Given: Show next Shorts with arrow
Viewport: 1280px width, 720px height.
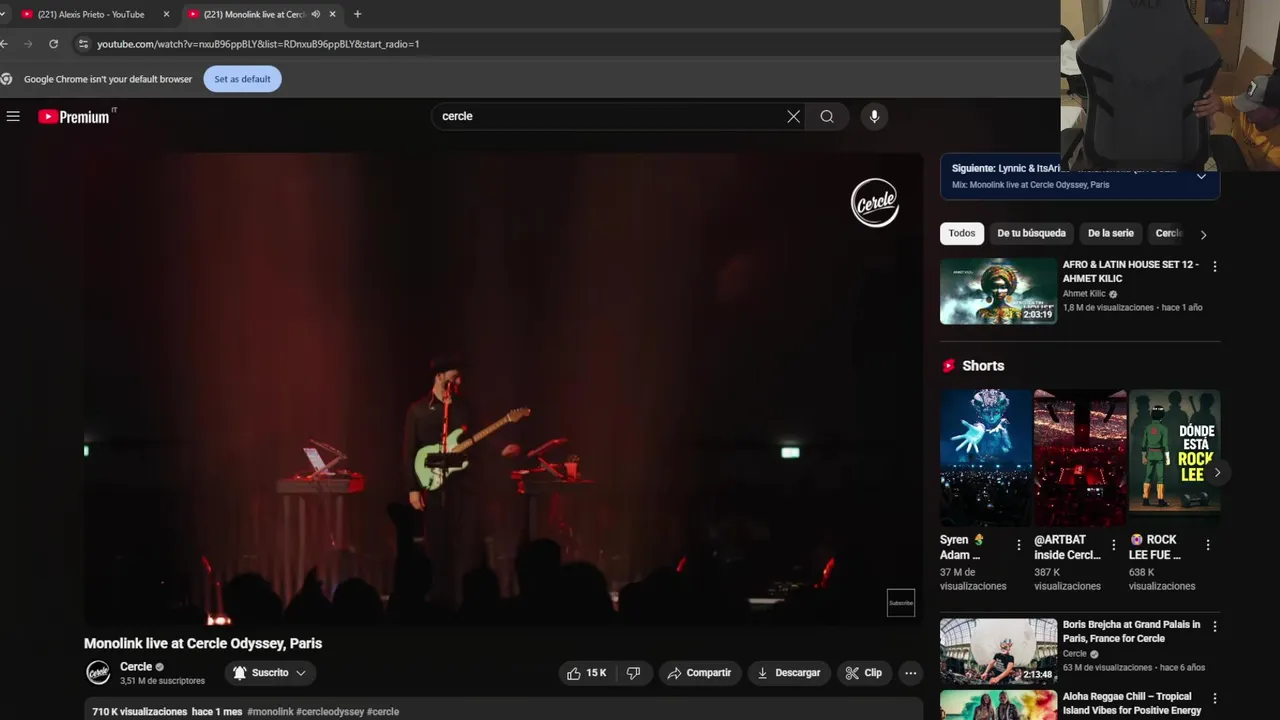Looking at the screenshot, I should coord(1216,472).
